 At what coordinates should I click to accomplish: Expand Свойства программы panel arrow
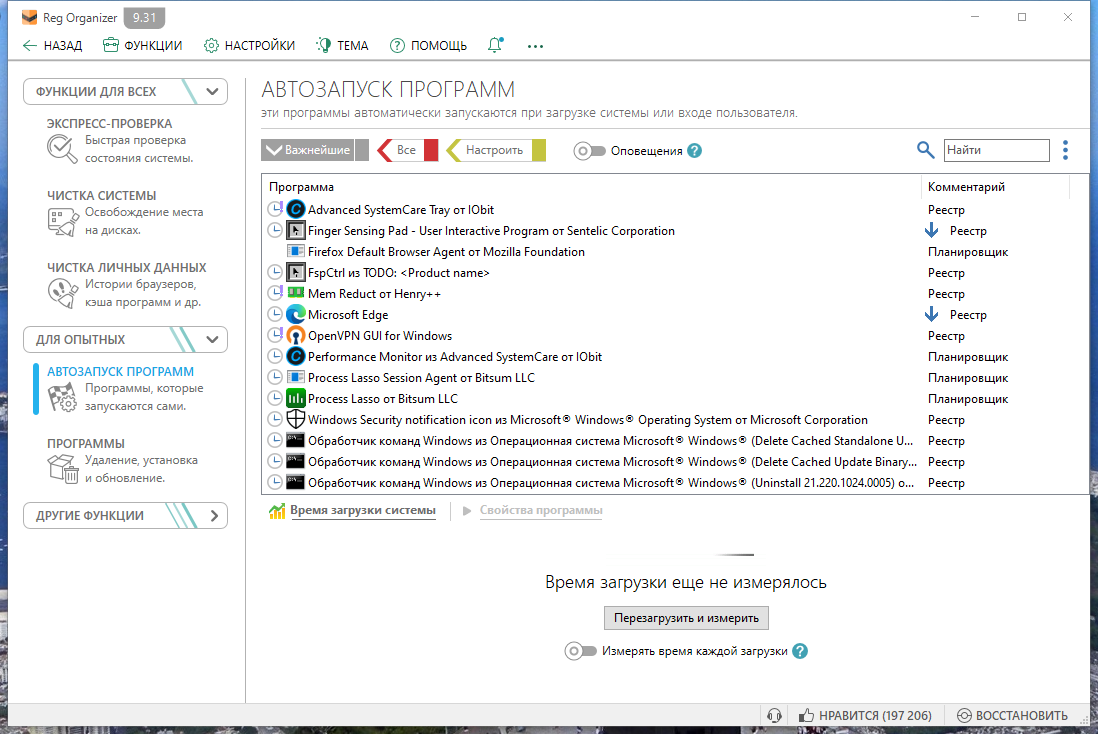pyautogui.click(x=467, y=511)
